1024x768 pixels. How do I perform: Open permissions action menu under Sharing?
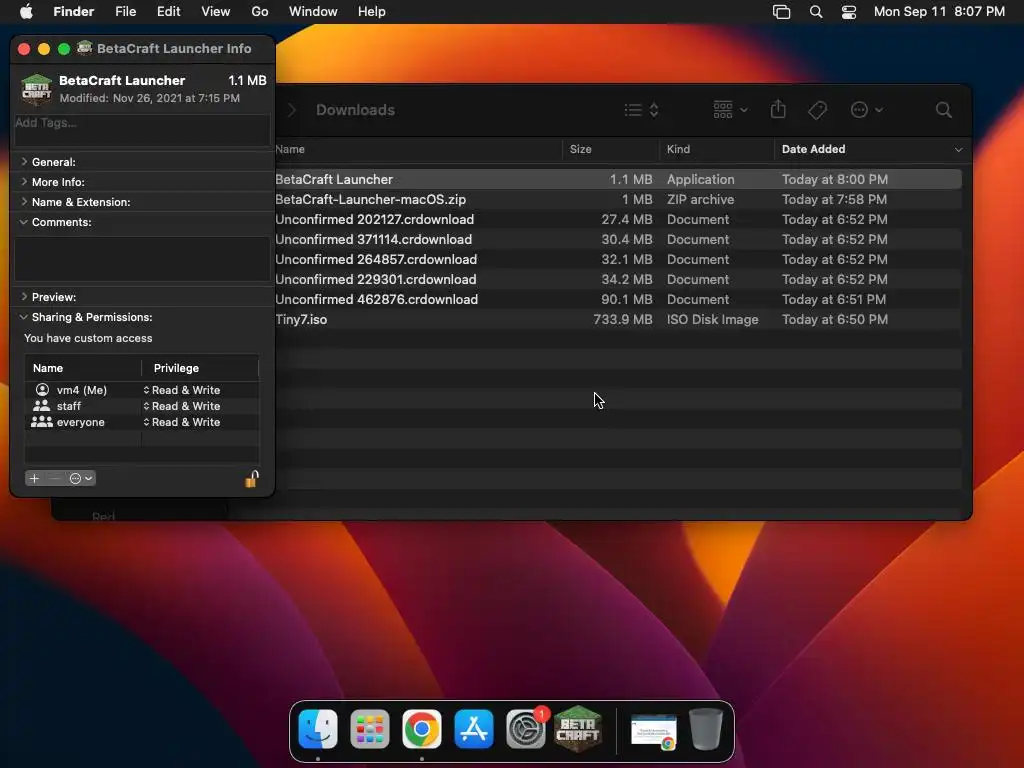[x=81, y=479]
